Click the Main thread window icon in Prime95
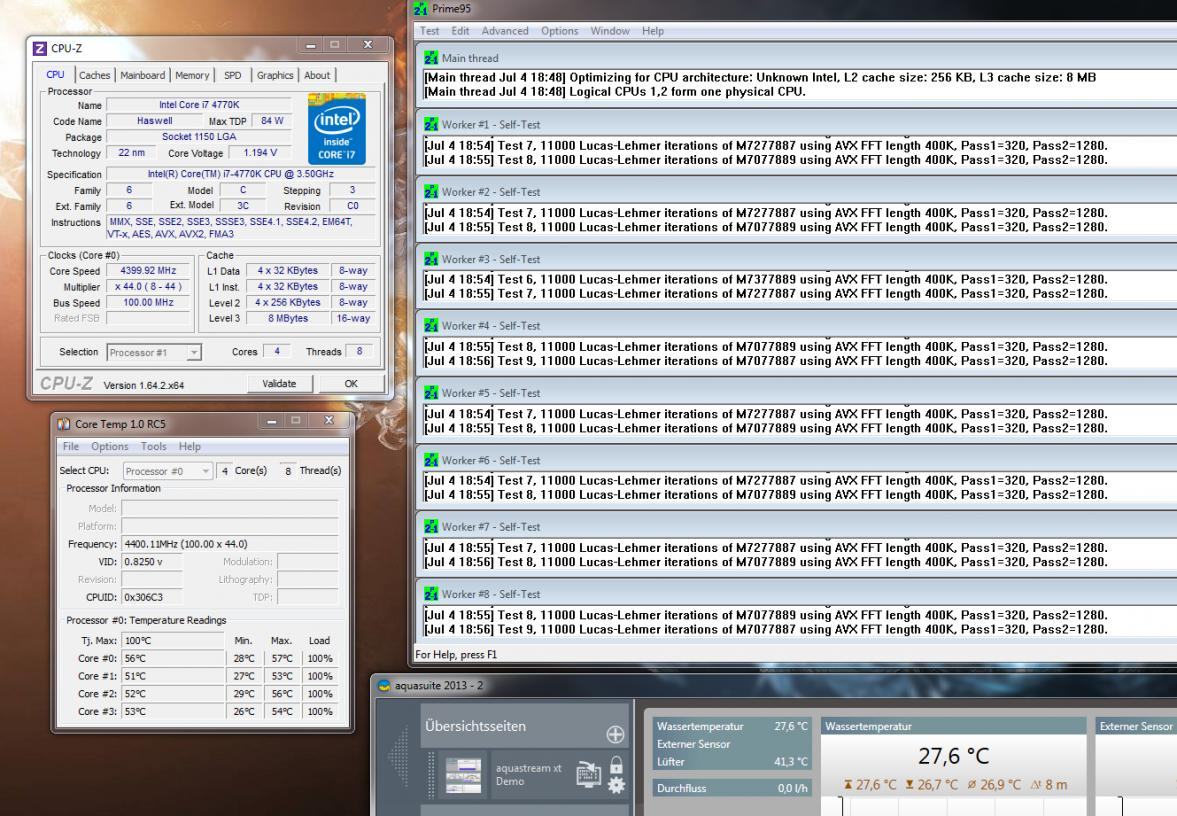This screenshot has height=816, width=1177. (431, 58)
